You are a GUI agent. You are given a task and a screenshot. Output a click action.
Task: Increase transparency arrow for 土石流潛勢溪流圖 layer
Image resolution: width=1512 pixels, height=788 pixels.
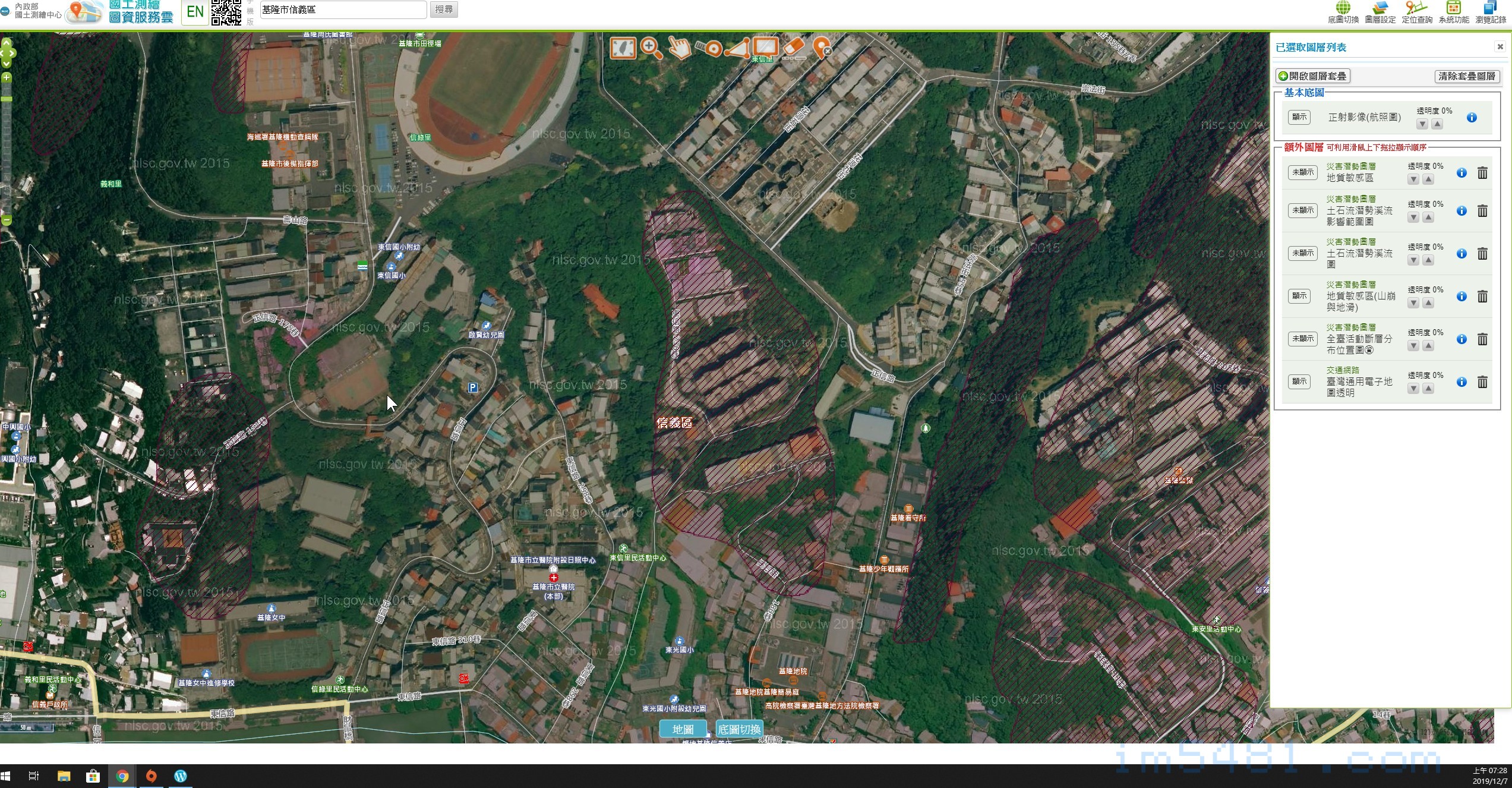[x=1428, y=260]
